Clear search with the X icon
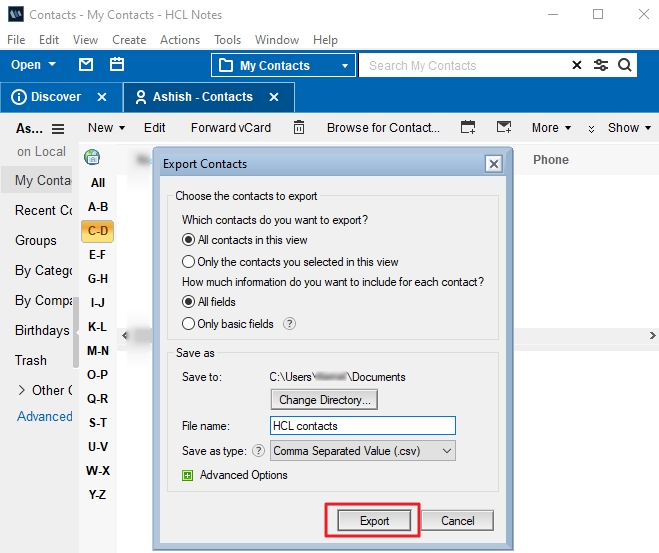 (577, 65)
